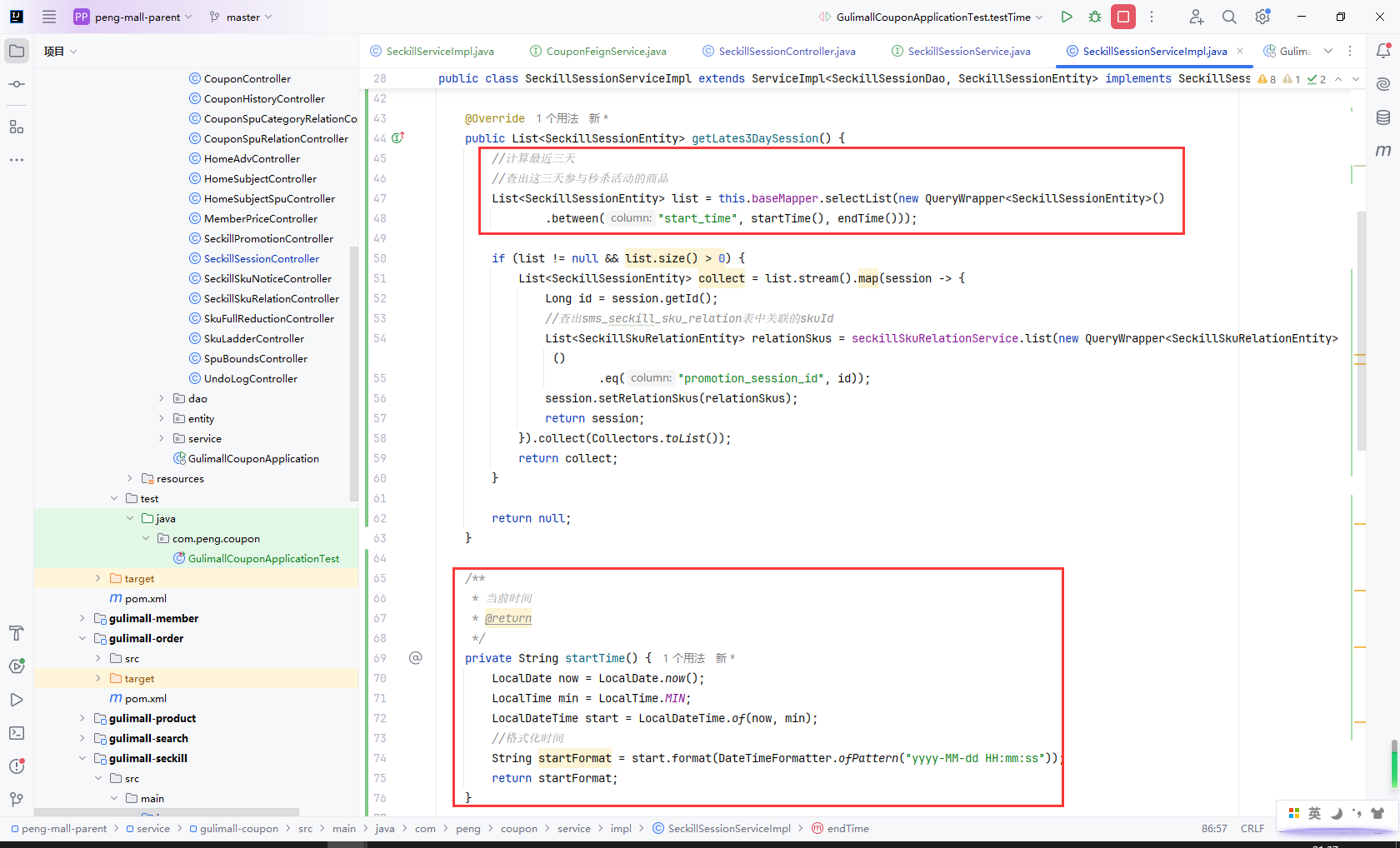This screenshot has height=848, width=1400.
Task: Switch to CouponFeignService.java tab
Action: [598, 51]
